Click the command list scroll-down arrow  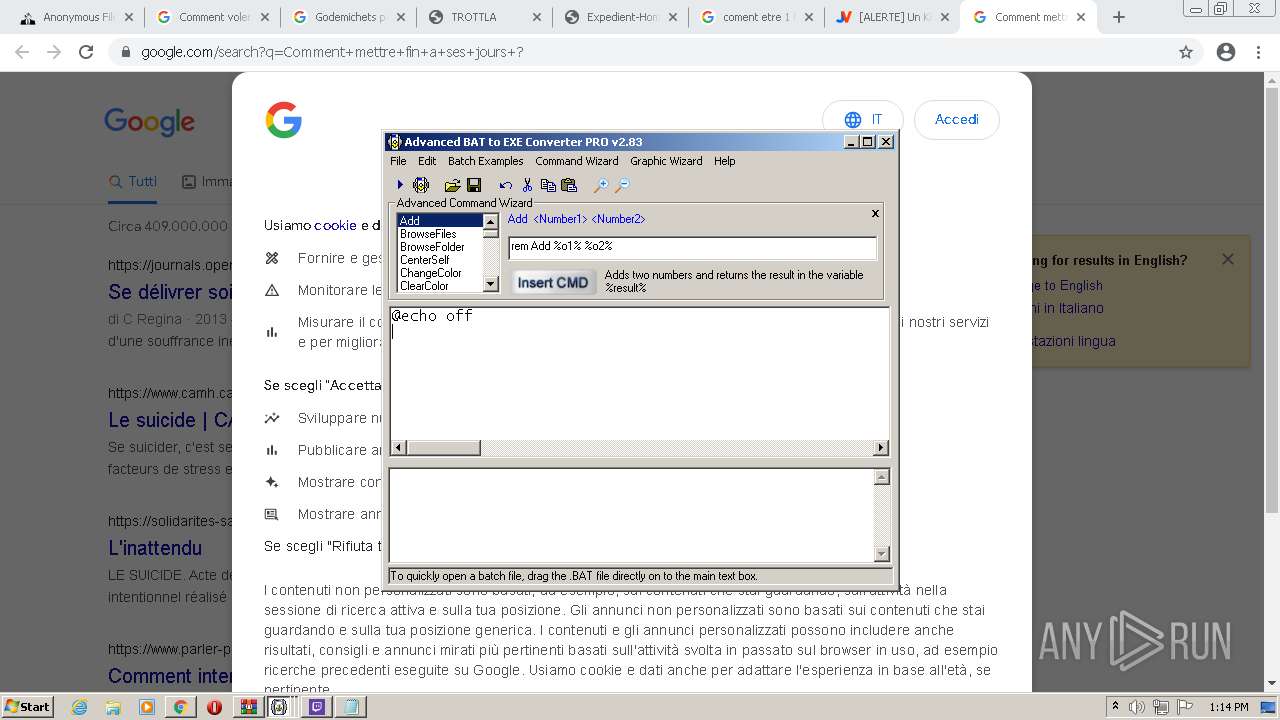pos(490,284)
